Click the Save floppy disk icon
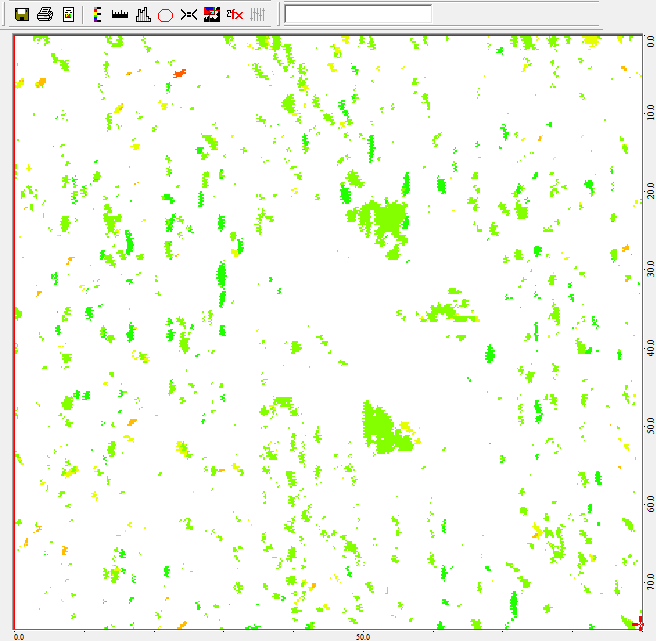This screenshot has height=641, width=656. point(20,14)
